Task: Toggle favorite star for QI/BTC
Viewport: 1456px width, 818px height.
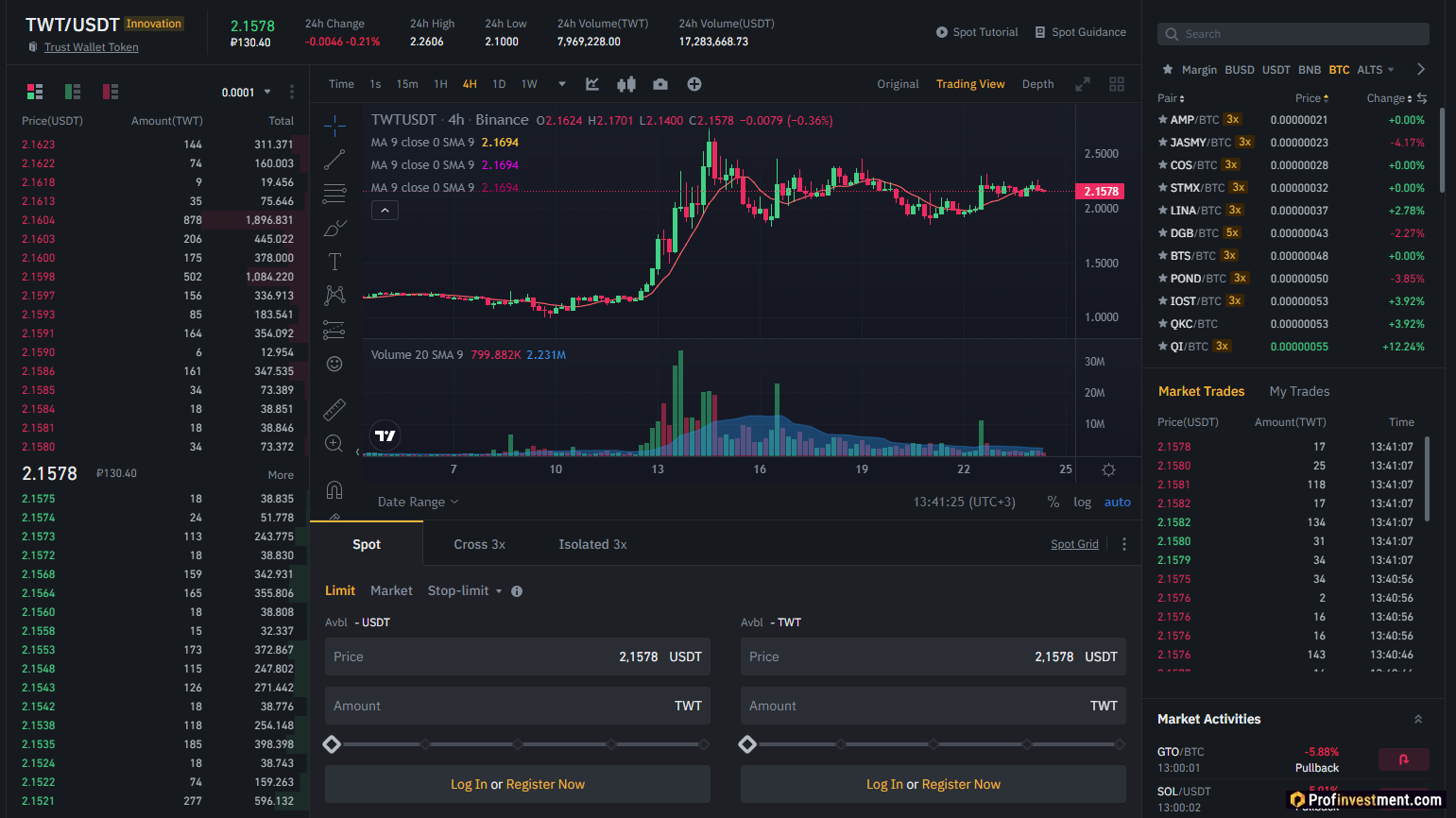Action: 1163,347
